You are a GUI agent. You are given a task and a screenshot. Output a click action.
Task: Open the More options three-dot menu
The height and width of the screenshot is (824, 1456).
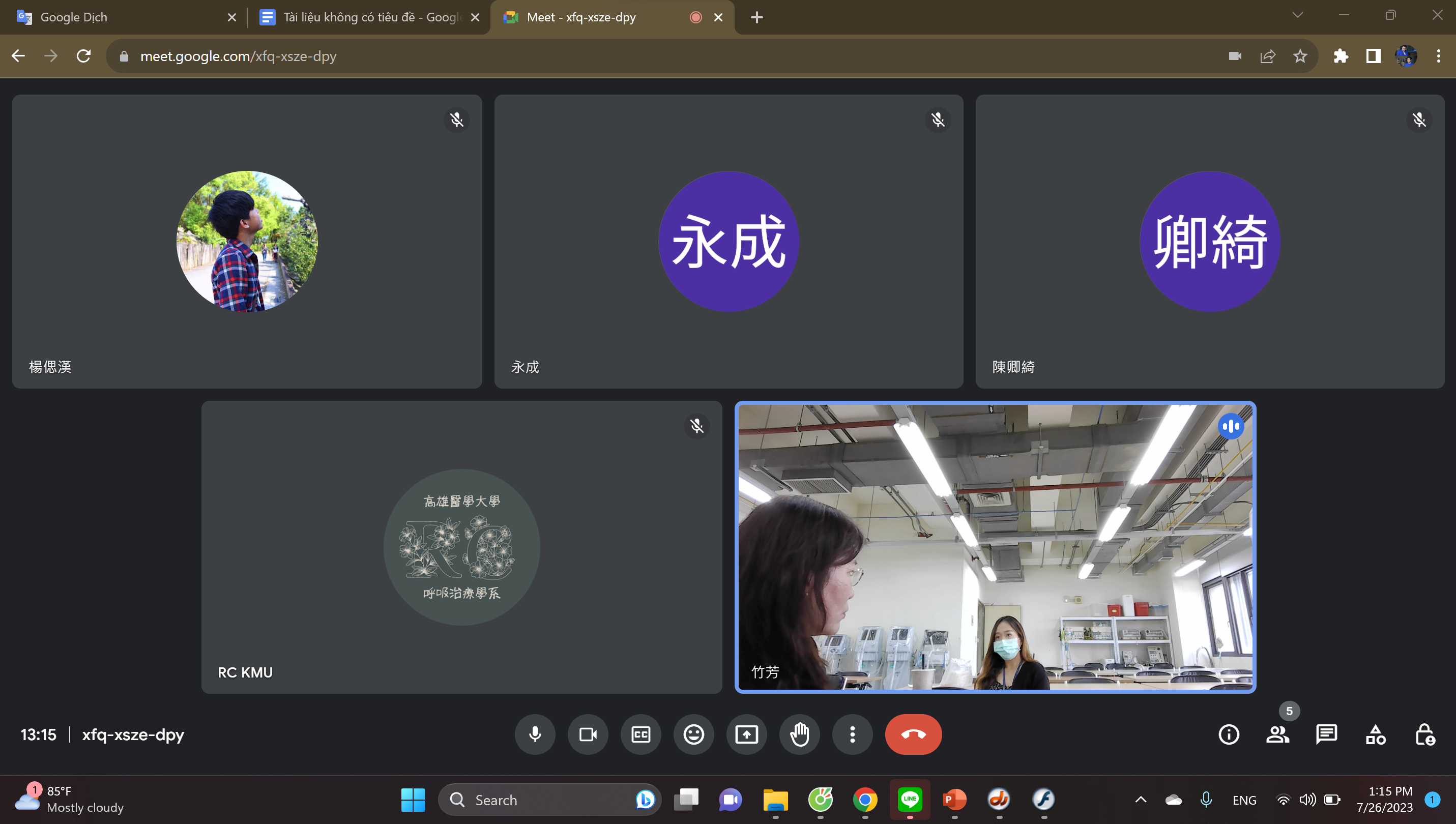[852, 734]
